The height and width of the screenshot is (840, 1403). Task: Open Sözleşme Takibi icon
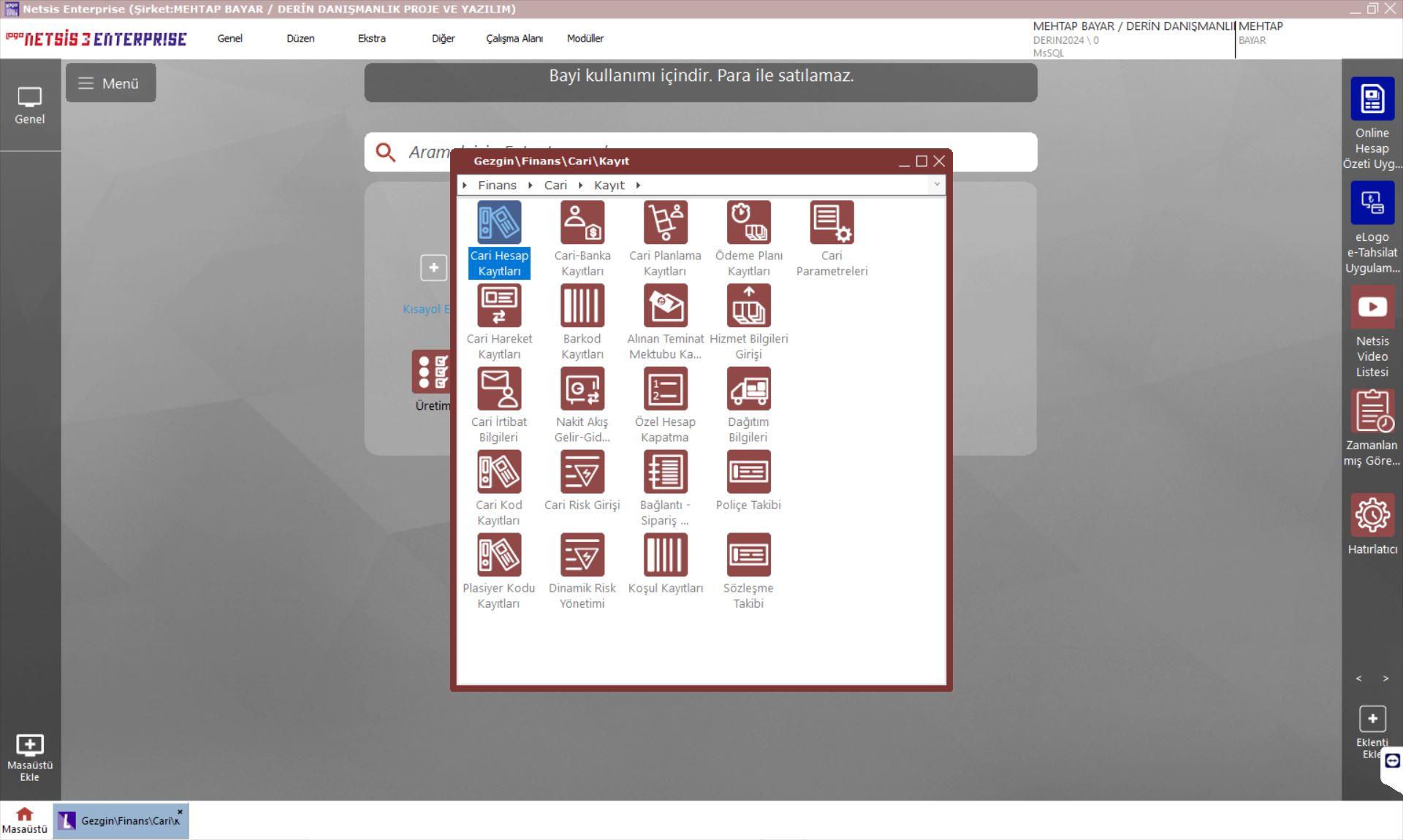pyautogui.click(x=748, y=555)
